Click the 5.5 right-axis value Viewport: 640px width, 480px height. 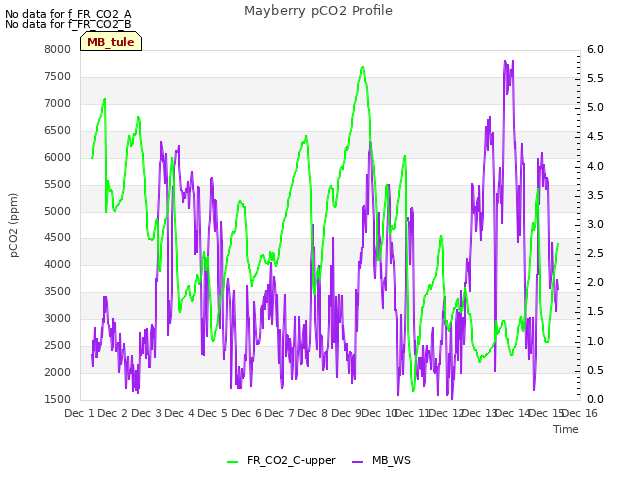[595, 78]
